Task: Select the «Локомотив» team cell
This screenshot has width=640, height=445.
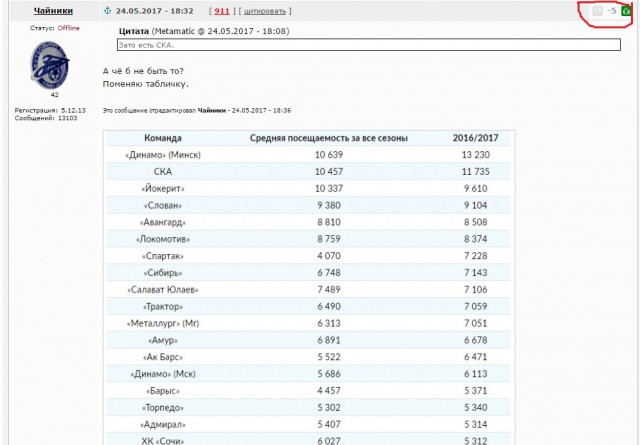Action: (x=163, y=239)
